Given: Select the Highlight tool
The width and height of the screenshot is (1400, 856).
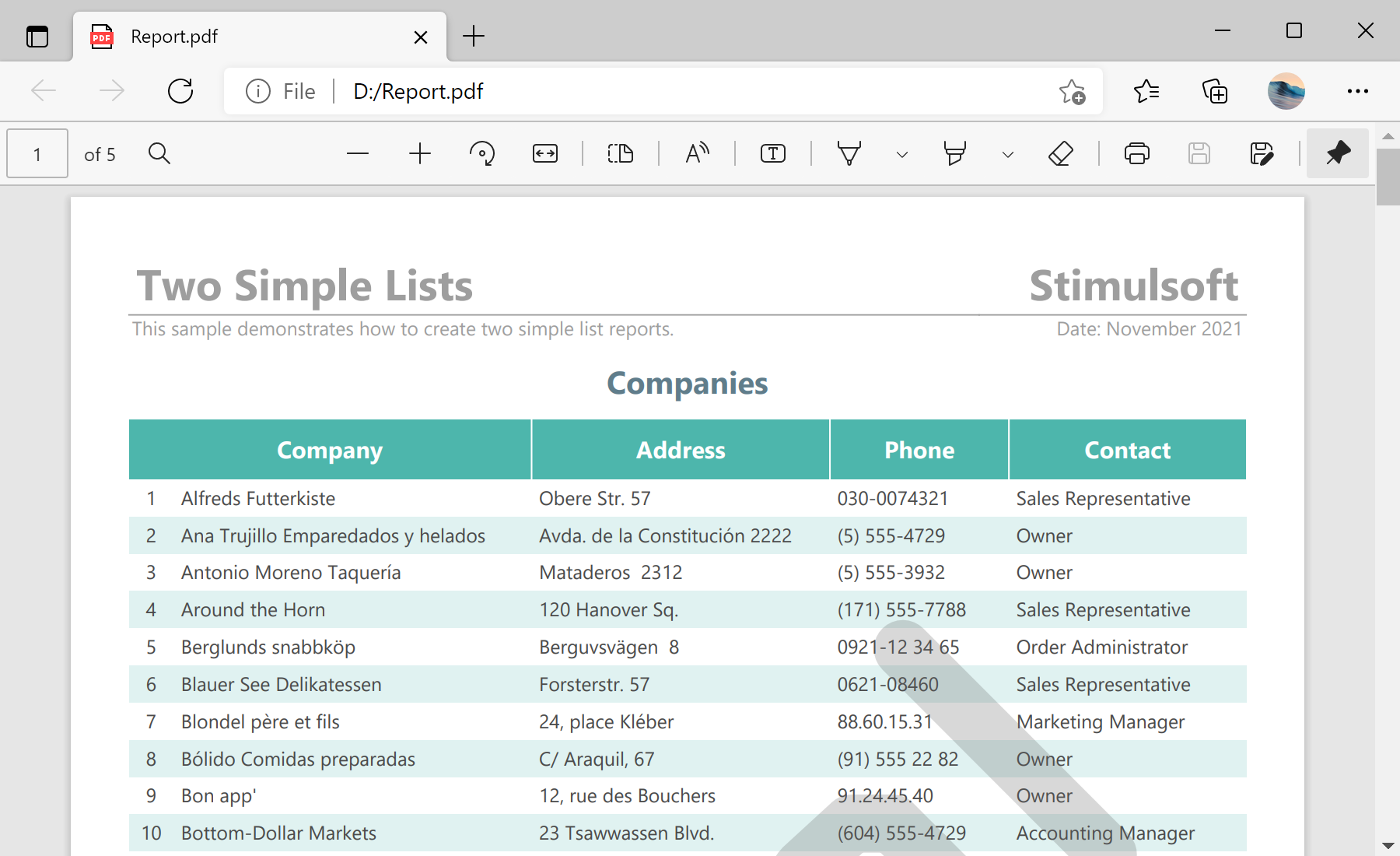Looking at the screenshot, I should (954, 153).
